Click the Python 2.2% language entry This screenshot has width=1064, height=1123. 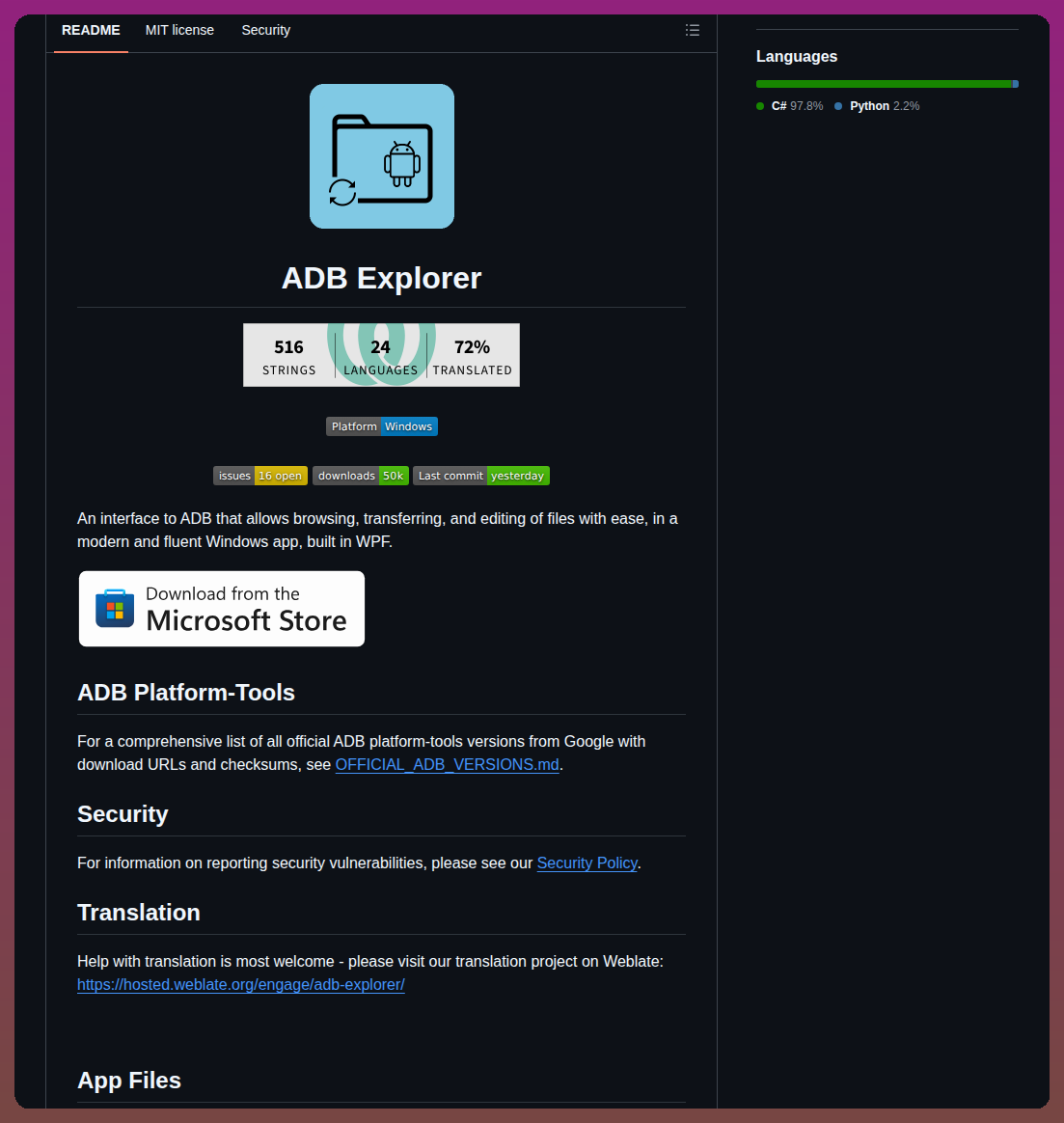(x=877, y=106)
